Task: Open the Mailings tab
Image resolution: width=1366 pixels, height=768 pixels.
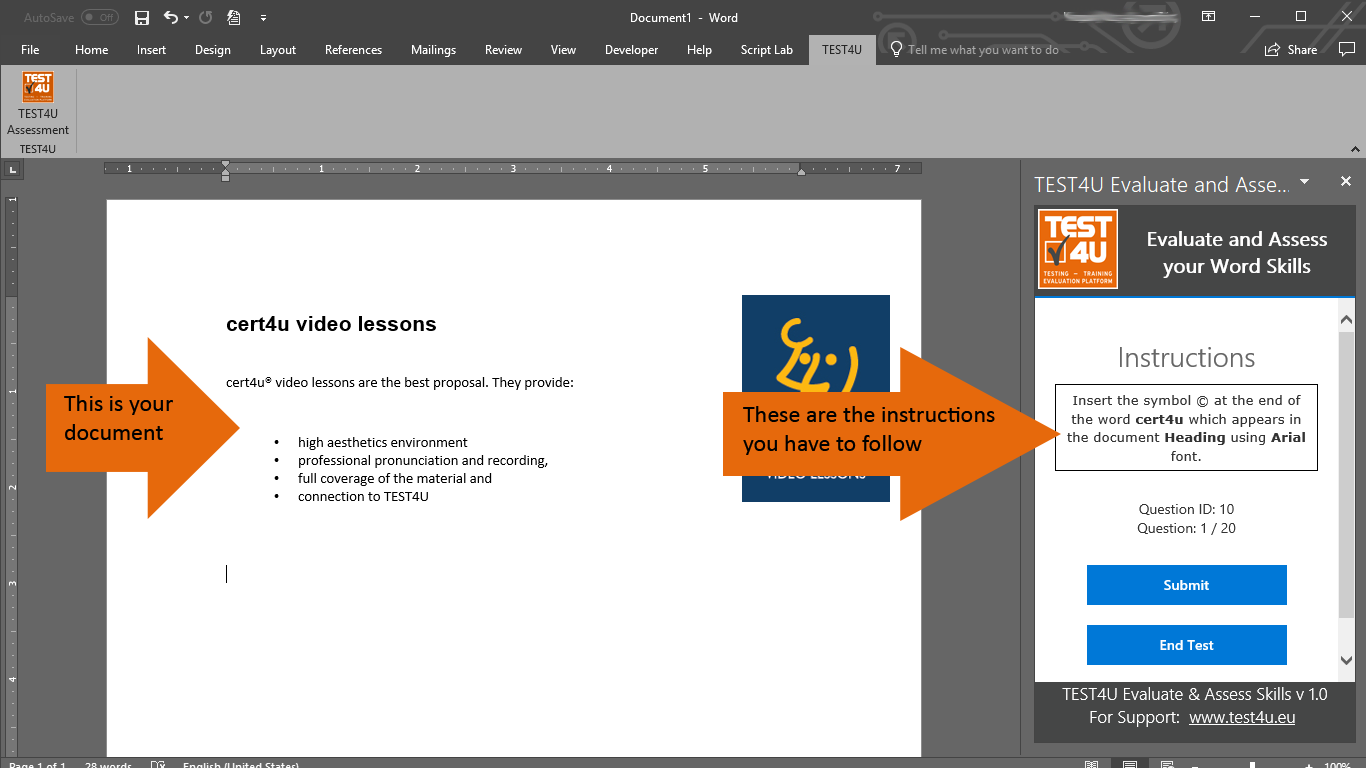Action: point(433,50)
